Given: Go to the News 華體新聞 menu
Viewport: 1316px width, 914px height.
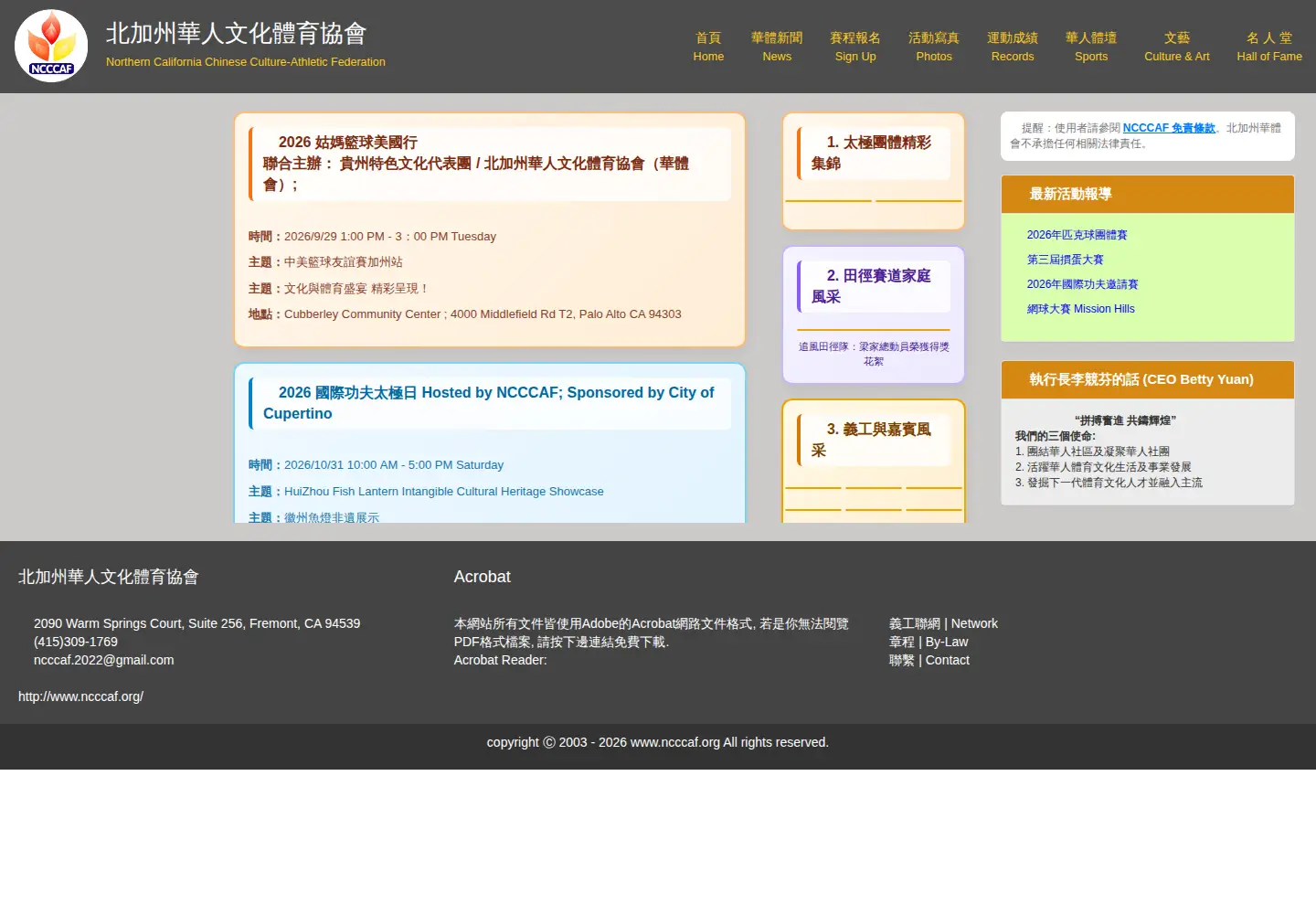Looking at the screenshot, I should point(777,47).
